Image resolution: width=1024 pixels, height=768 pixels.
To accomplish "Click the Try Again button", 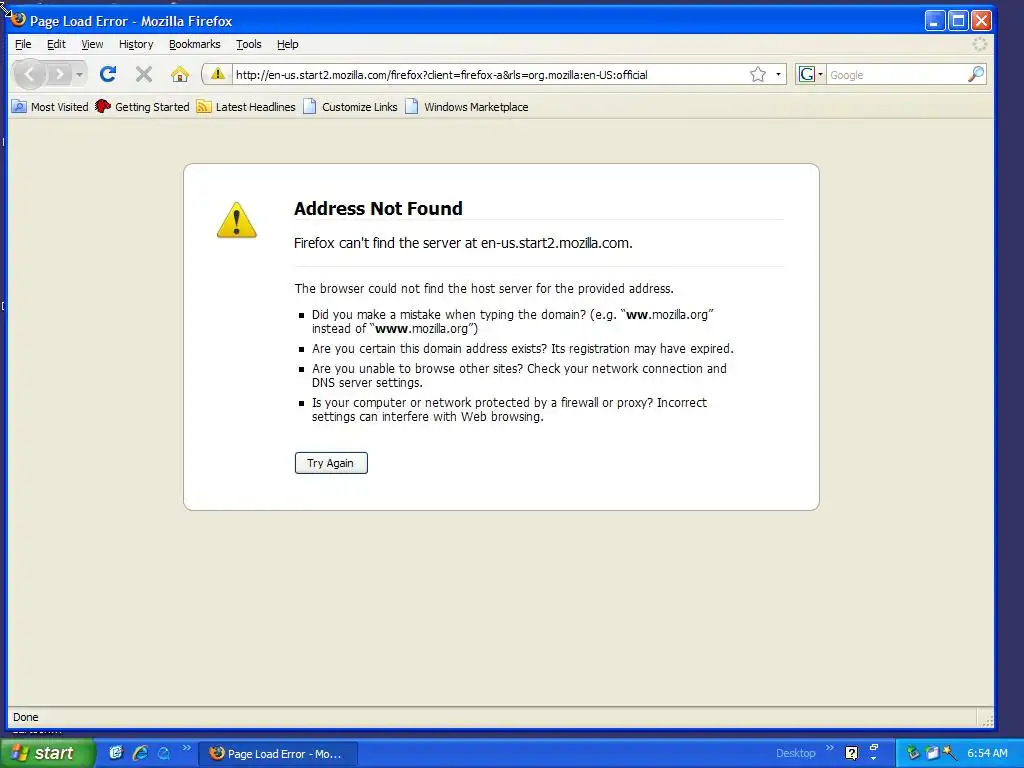I will coord(331,463).
